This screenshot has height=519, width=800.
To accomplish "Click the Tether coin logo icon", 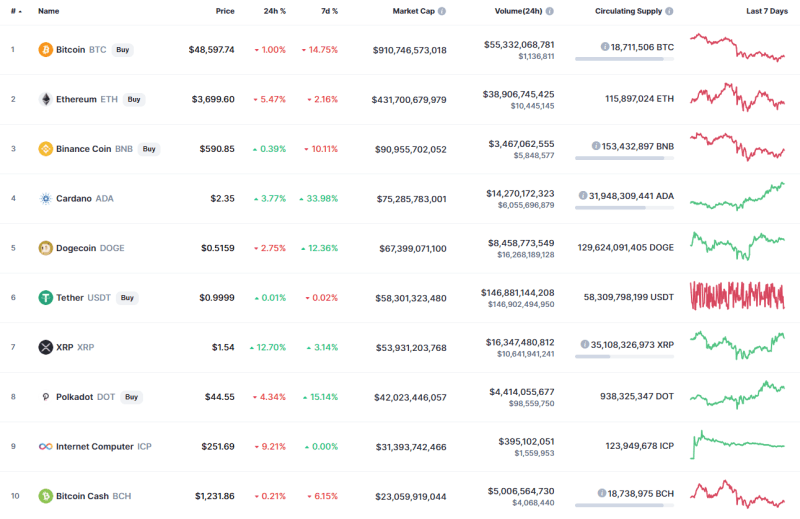I will pyautogui.click(x=45, y=297).
